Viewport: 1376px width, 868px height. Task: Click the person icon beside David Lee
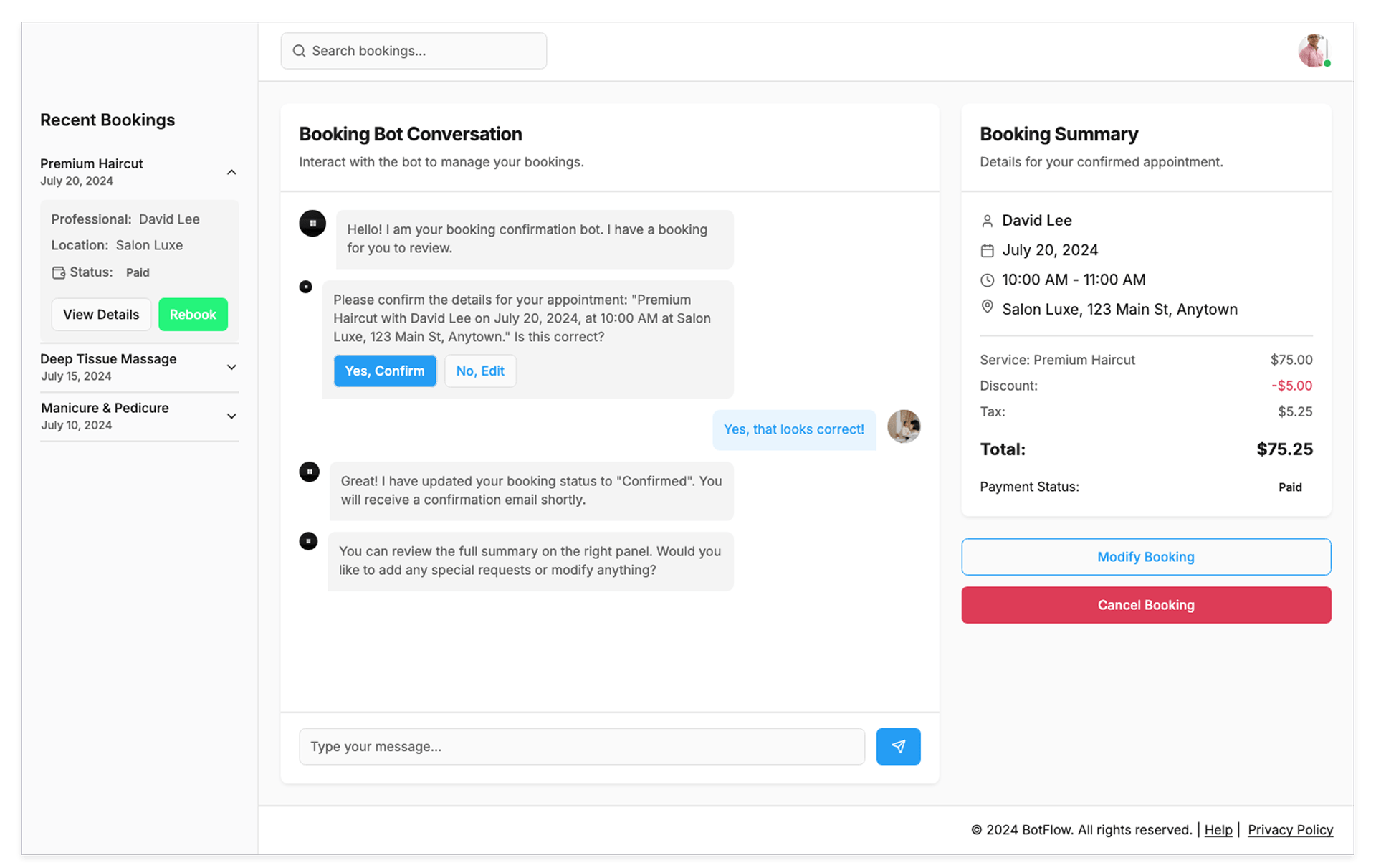[987, 221]
